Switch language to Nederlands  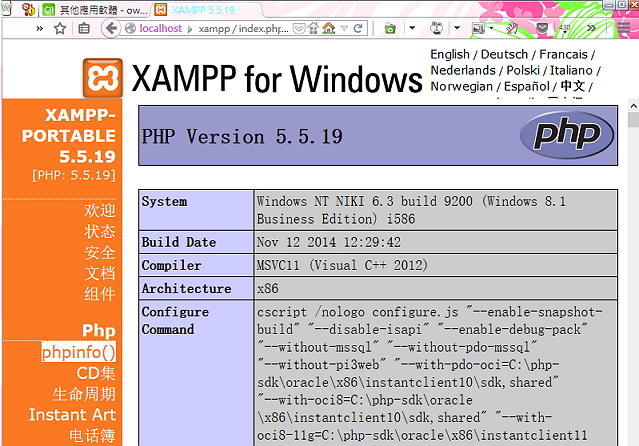[x=463, y=70]
